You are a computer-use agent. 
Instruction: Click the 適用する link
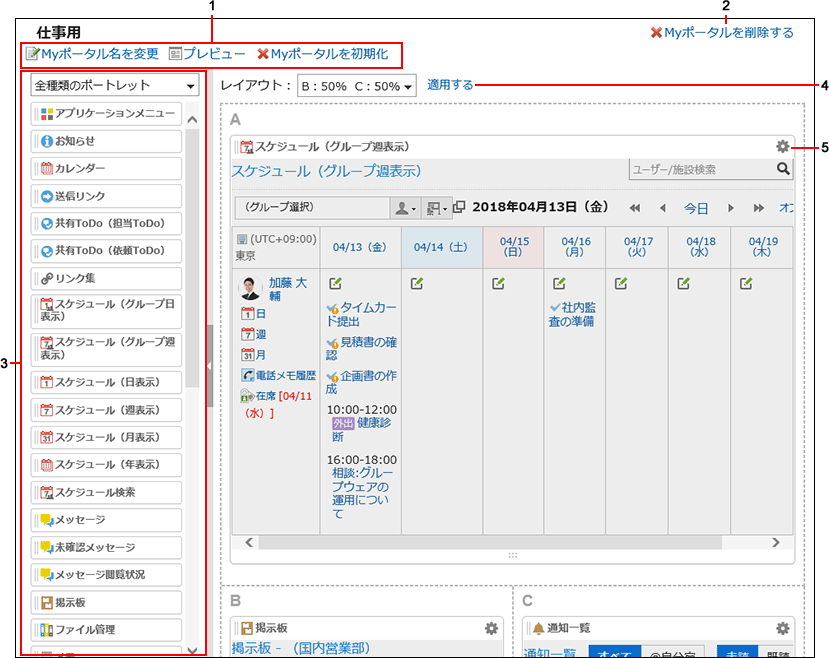(x=450, y=85)
